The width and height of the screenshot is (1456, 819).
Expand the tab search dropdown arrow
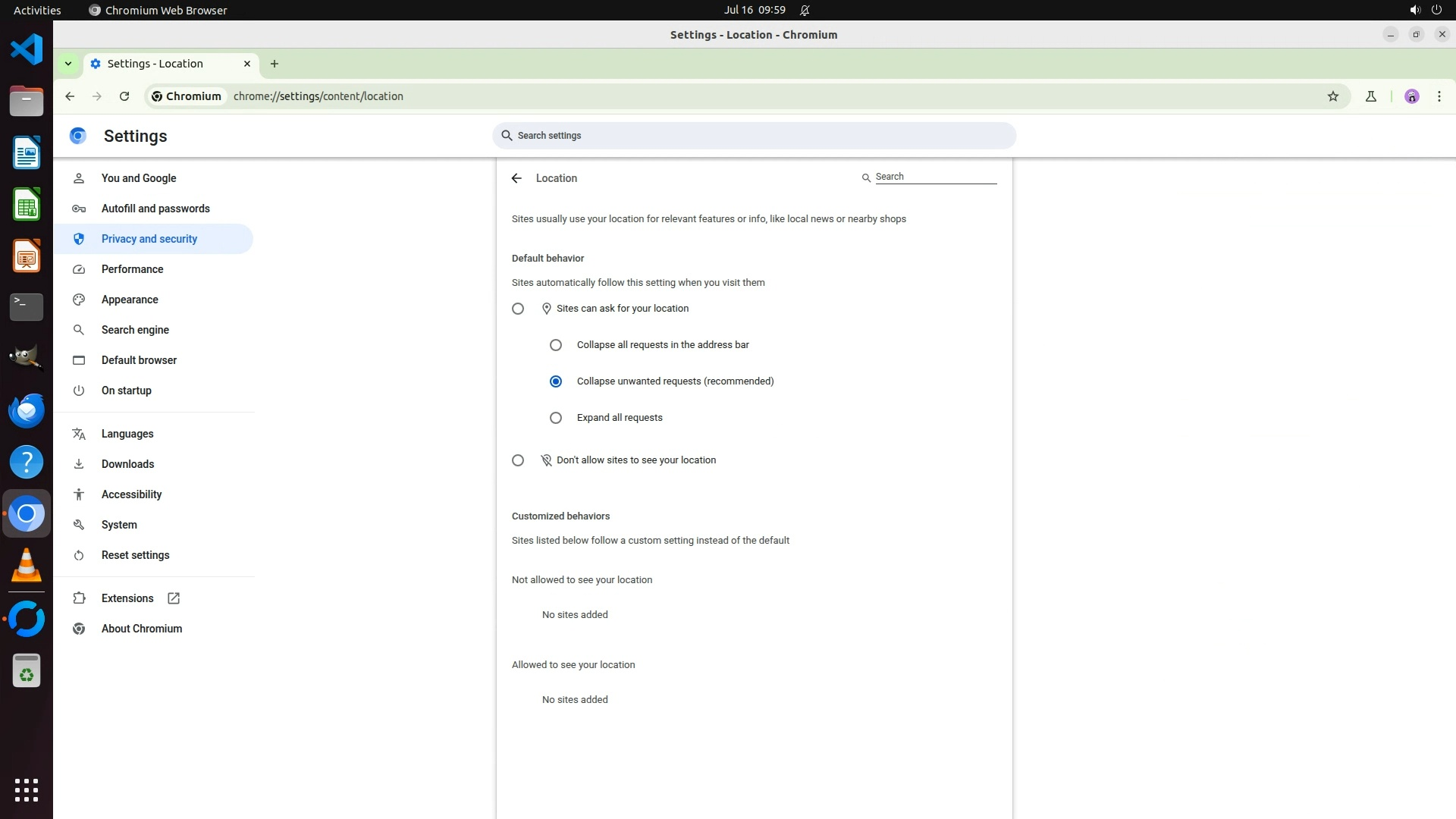(68, 64)
